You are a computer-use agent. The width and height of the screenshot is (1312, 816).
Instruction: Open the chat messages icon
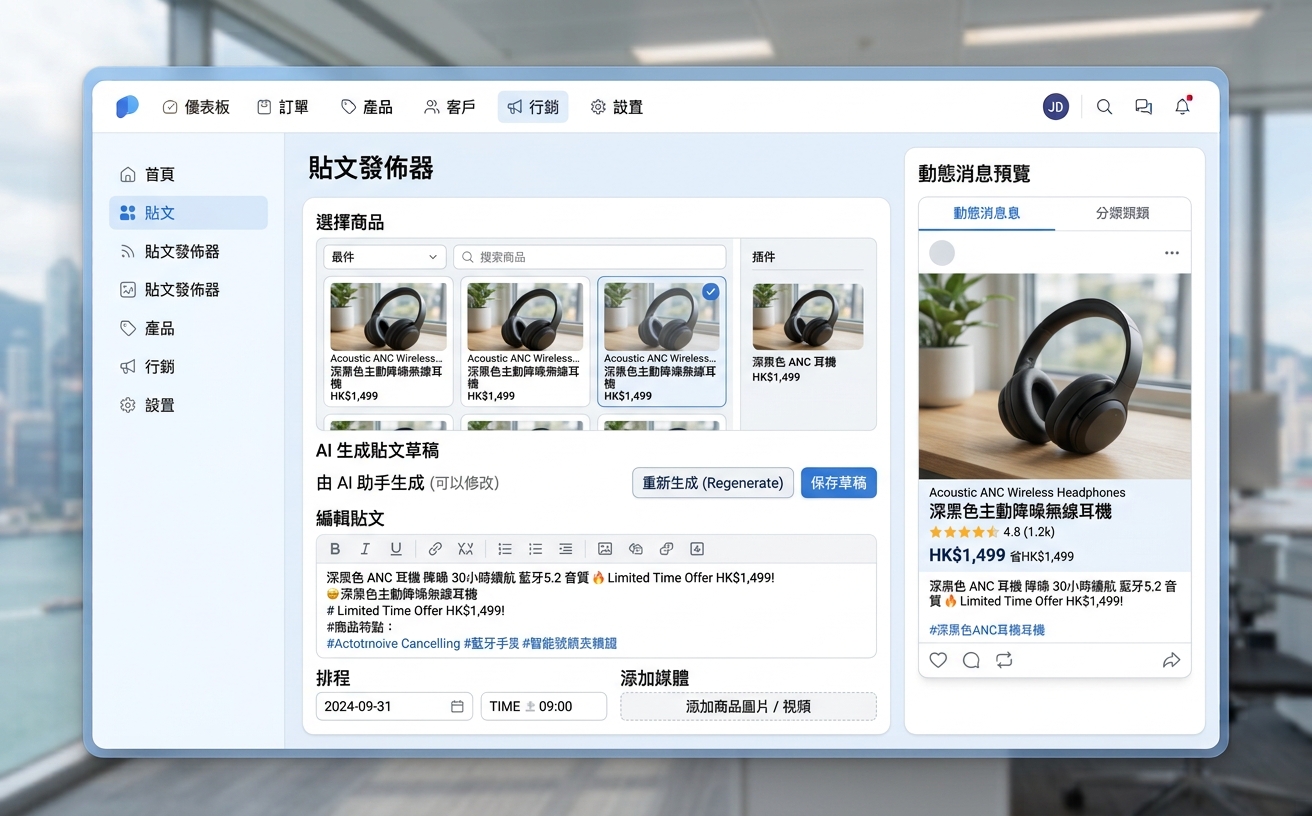coord(1143,107)
